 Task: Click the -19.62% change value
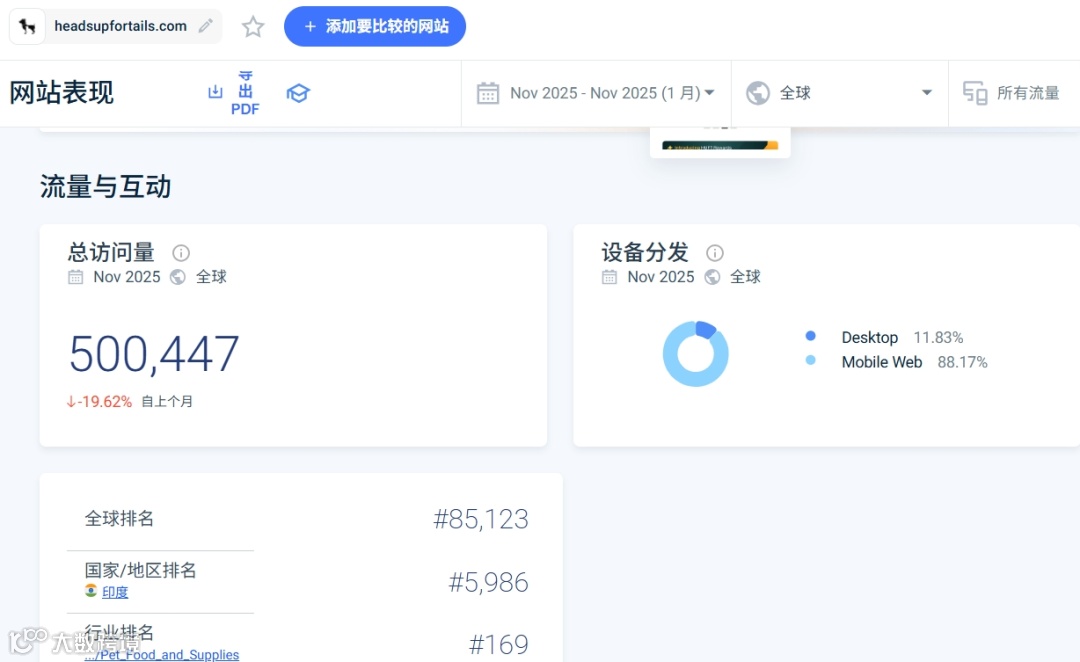pos(99,402)
